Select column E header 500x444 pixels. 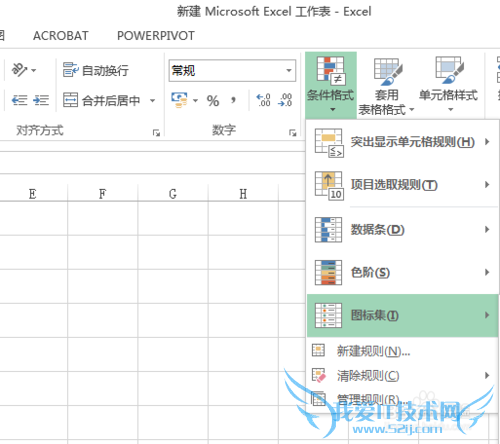point(33,193)
